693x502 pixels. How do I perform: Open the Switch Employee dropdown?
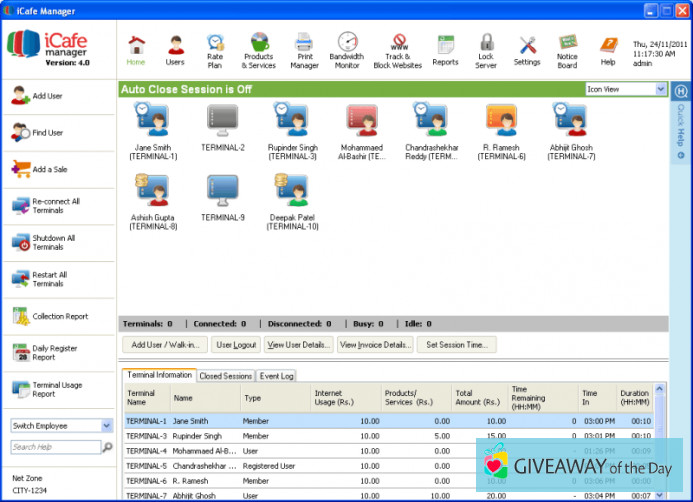click(x=107, y=425)
